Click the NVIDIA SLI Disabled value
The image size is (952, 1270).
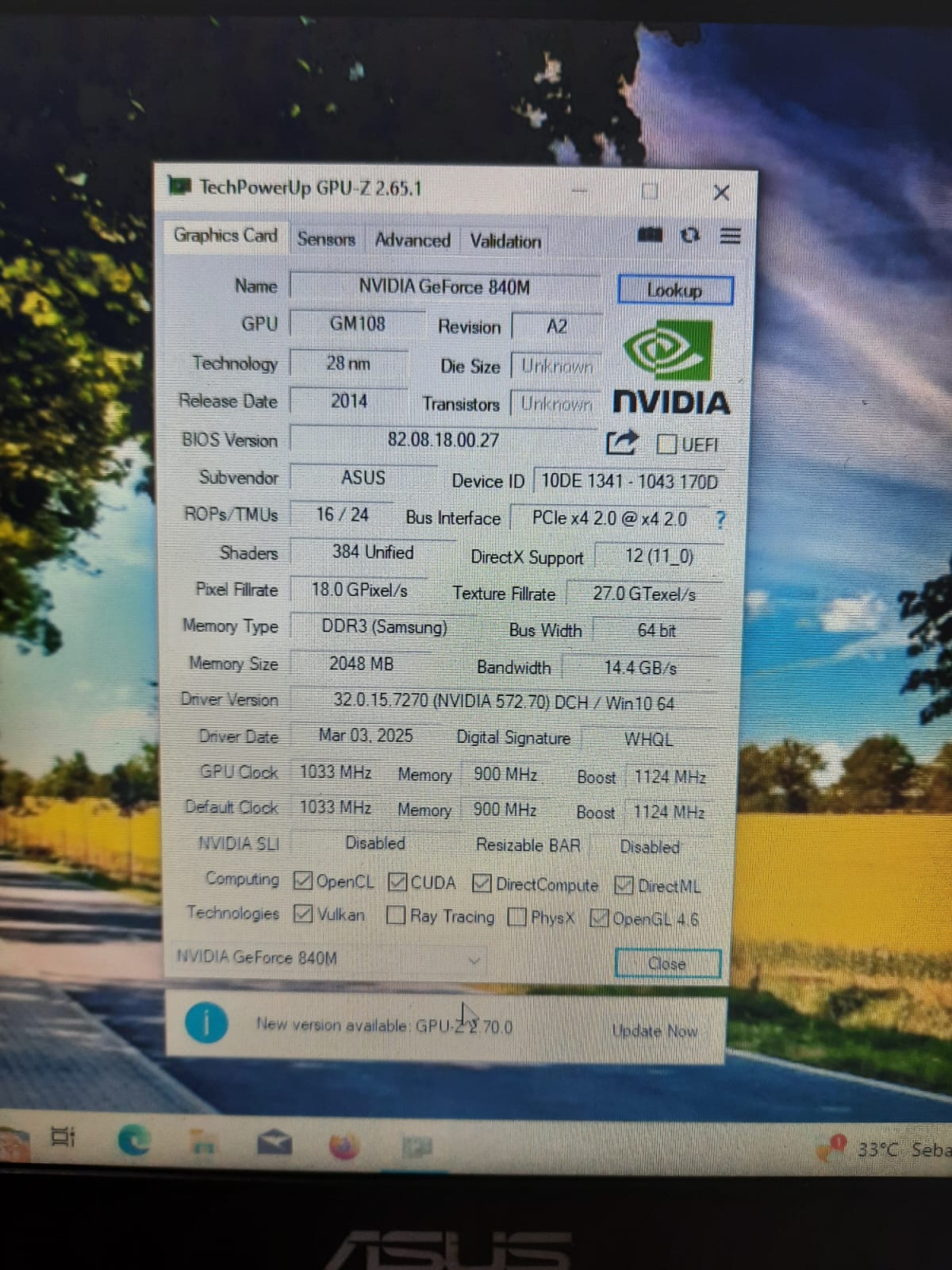point(375,843)
